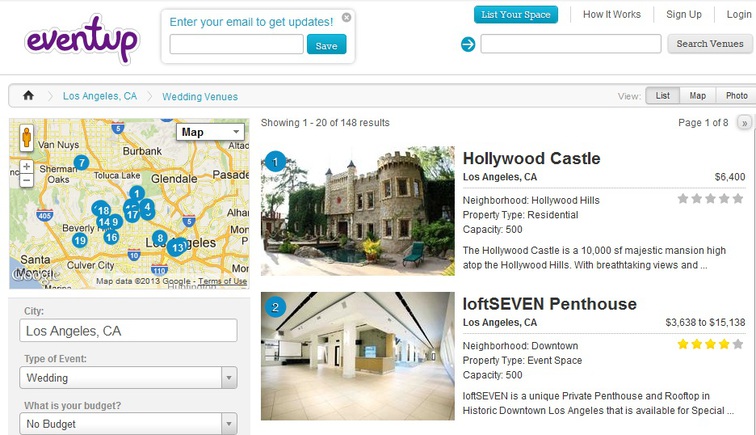The height and width of the screenshot is (435, 756).
Task: Open Street View pegman on map
Action: tap(27, 137)
